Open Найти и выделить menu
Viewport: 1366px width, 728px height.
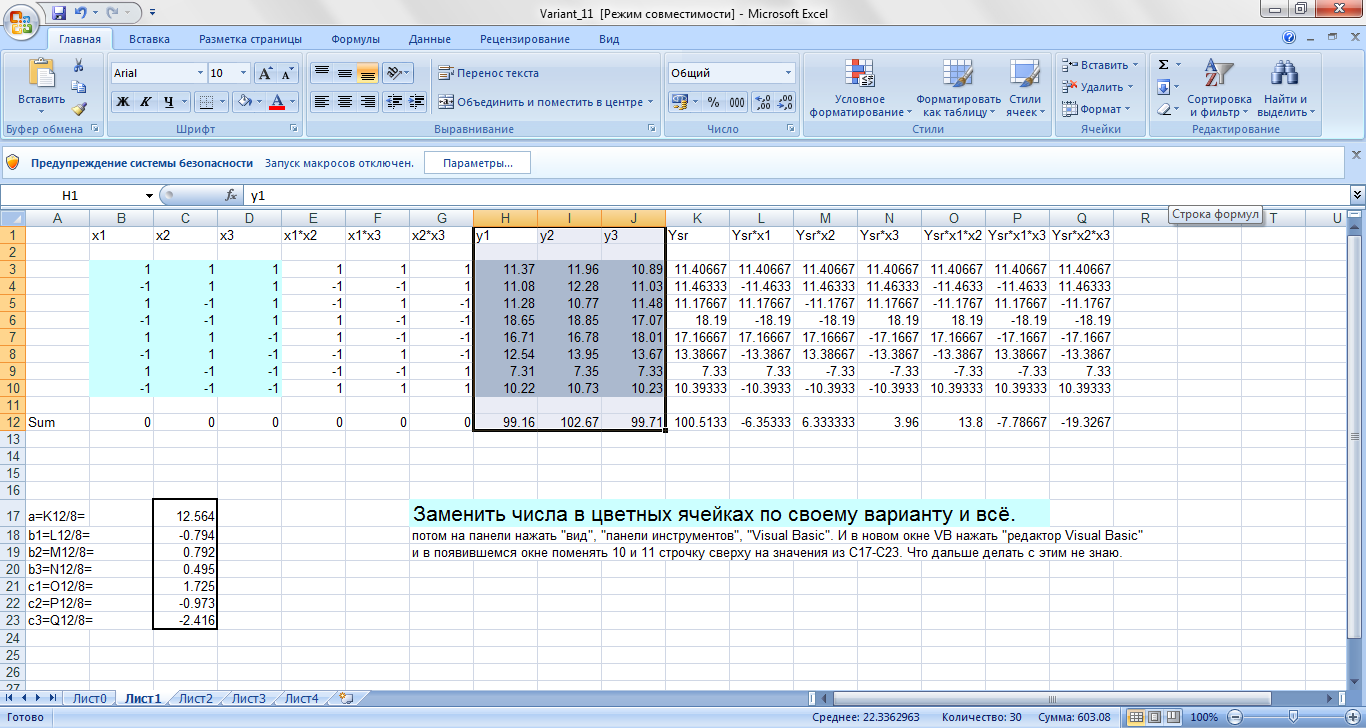coord(1285,88)
